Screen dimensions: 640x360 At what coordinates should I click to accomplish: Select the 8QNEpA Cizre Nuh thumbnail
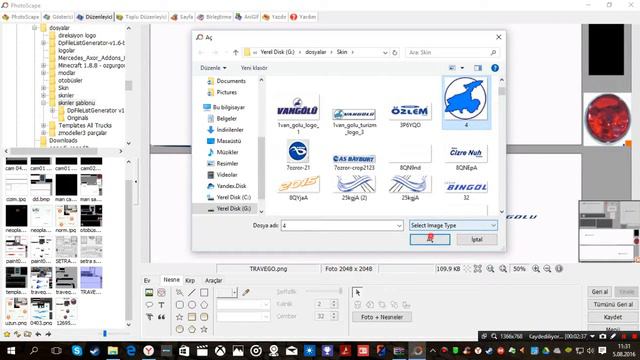(x=466, y=157)
